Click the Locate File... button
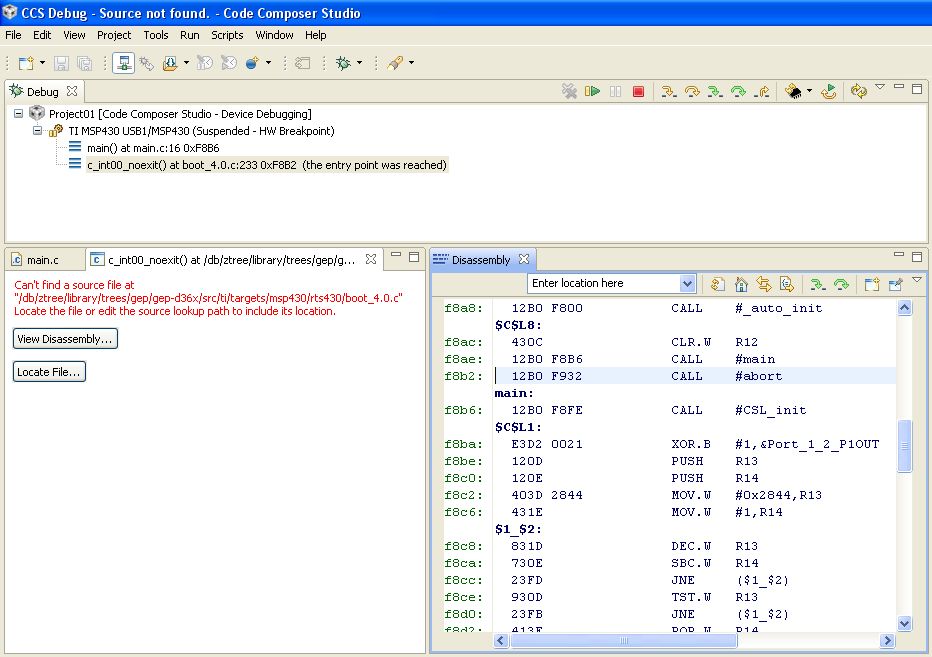The width and height of the screenshot is (932, 657). coord(49,372)
